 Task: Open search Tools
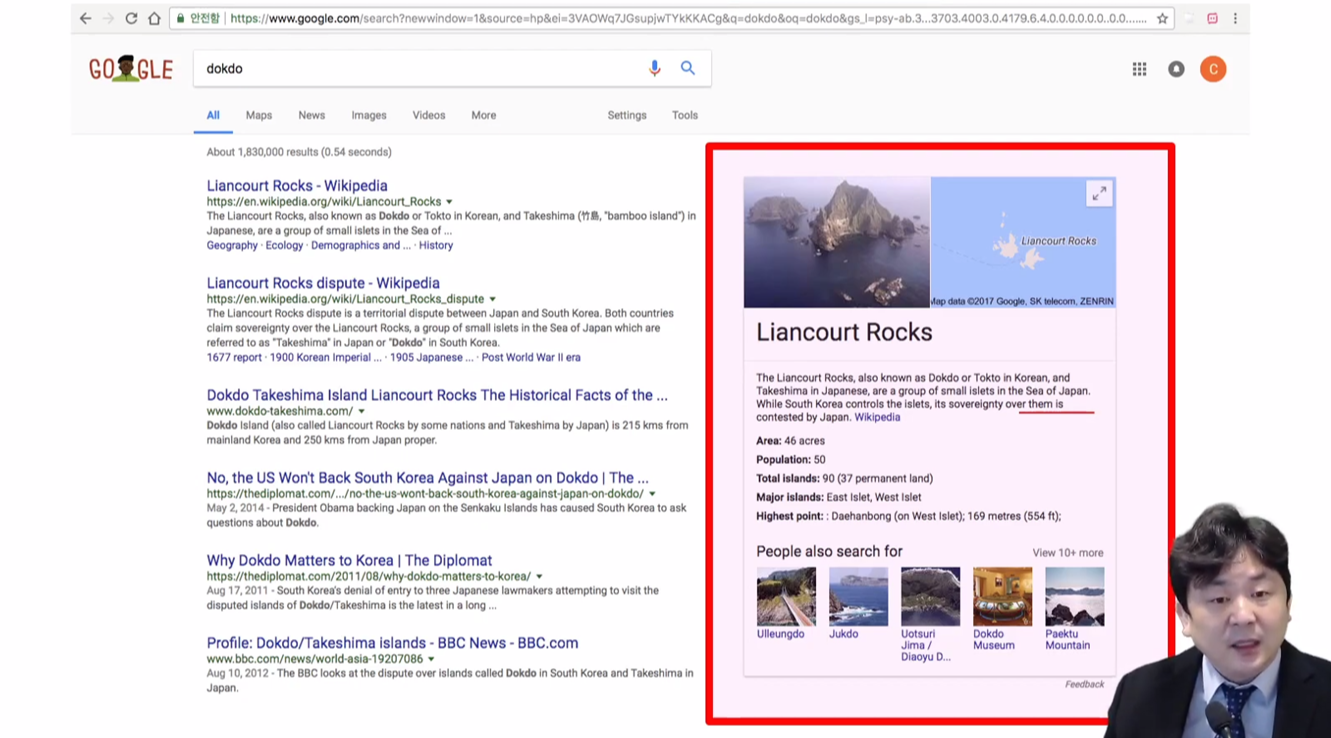(685, 115)
